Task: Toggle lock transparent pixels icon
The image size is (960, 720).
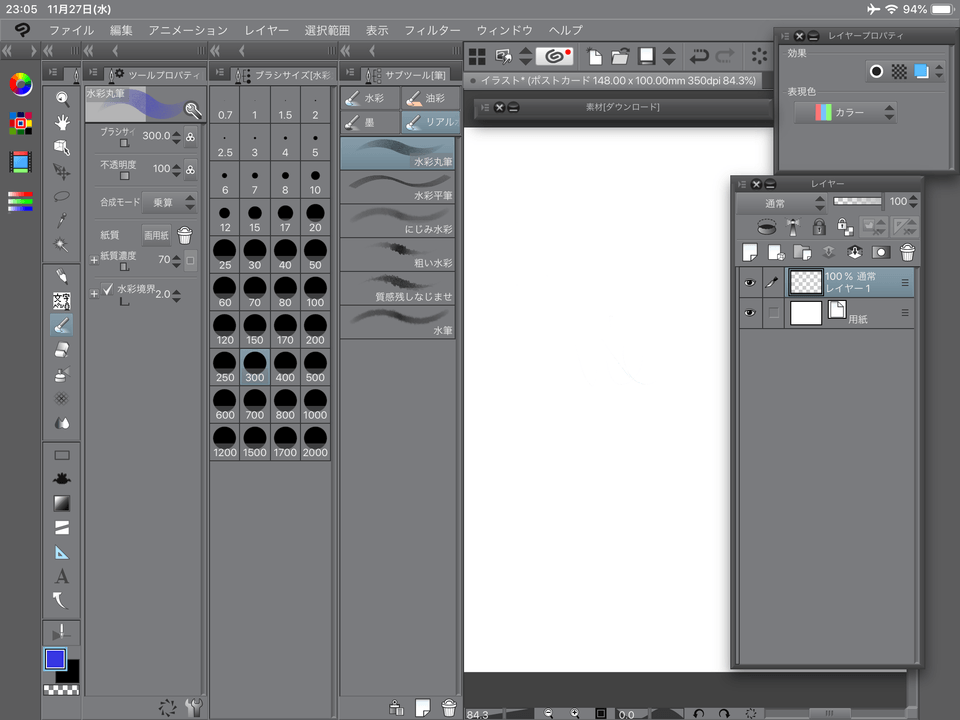Action: pyautogui.click(x=845, y=227)
